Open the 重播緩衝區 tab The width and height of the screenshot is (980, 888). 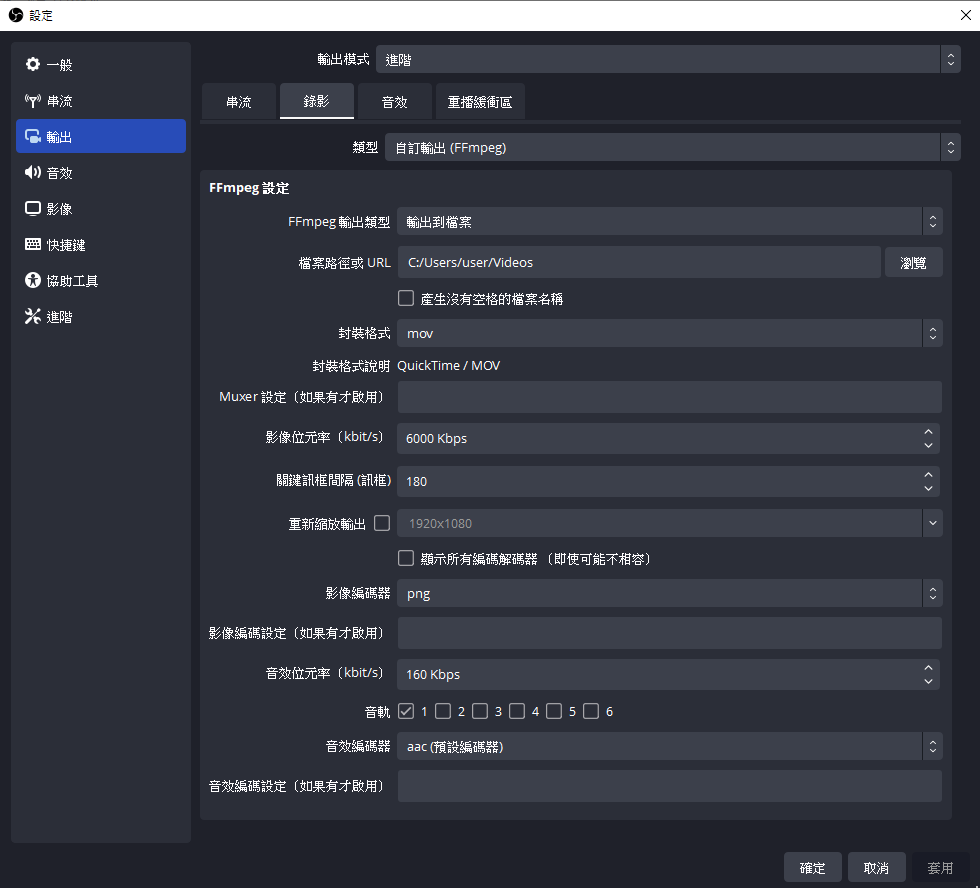[479, 101]
